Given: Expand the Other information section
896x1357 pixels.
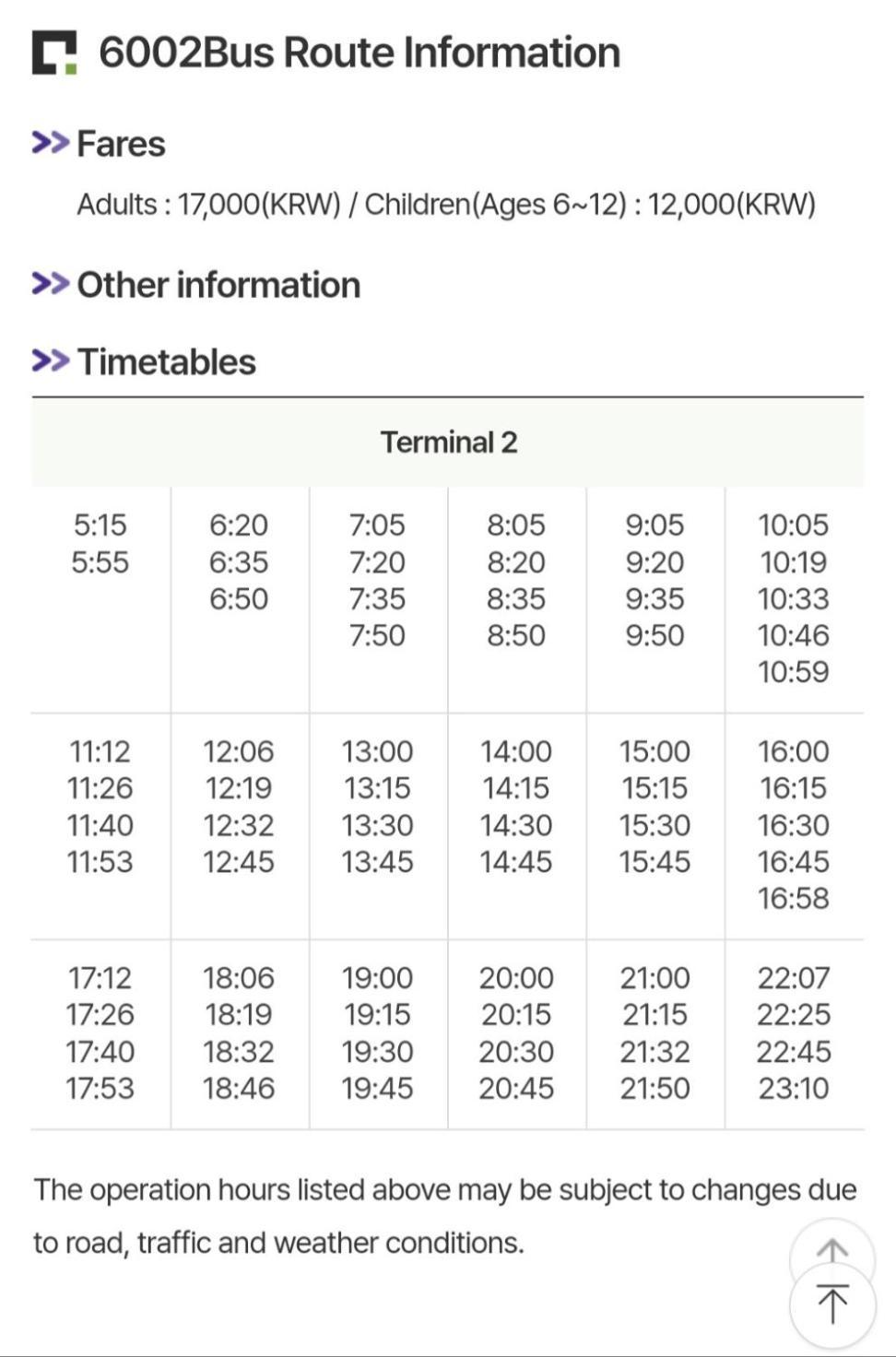Looking at the screenshot, I should (x=218, y=285).
